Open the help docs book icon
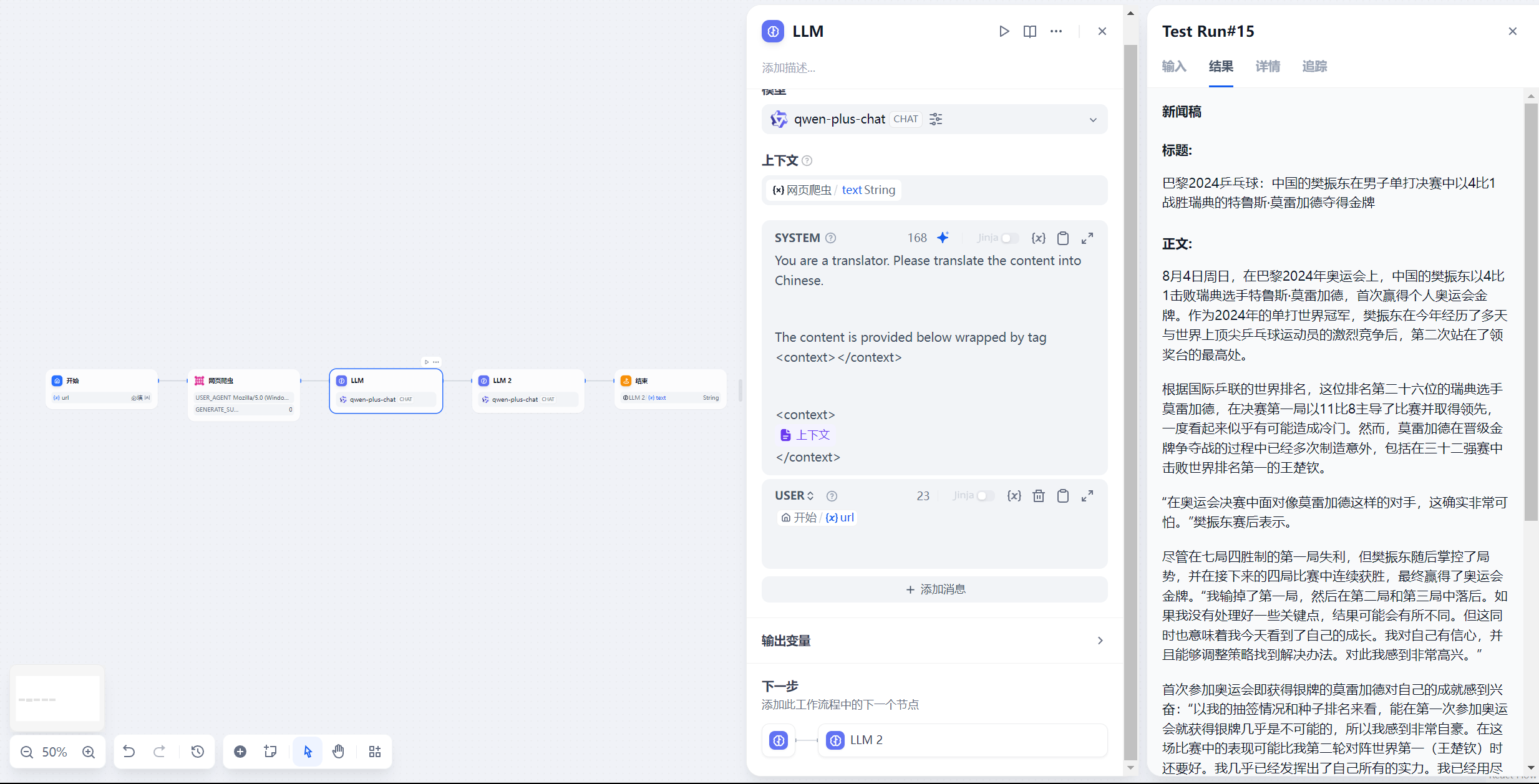This screenshot has width=1539, height=784. pyautogui.click(x=1030, y=31)
